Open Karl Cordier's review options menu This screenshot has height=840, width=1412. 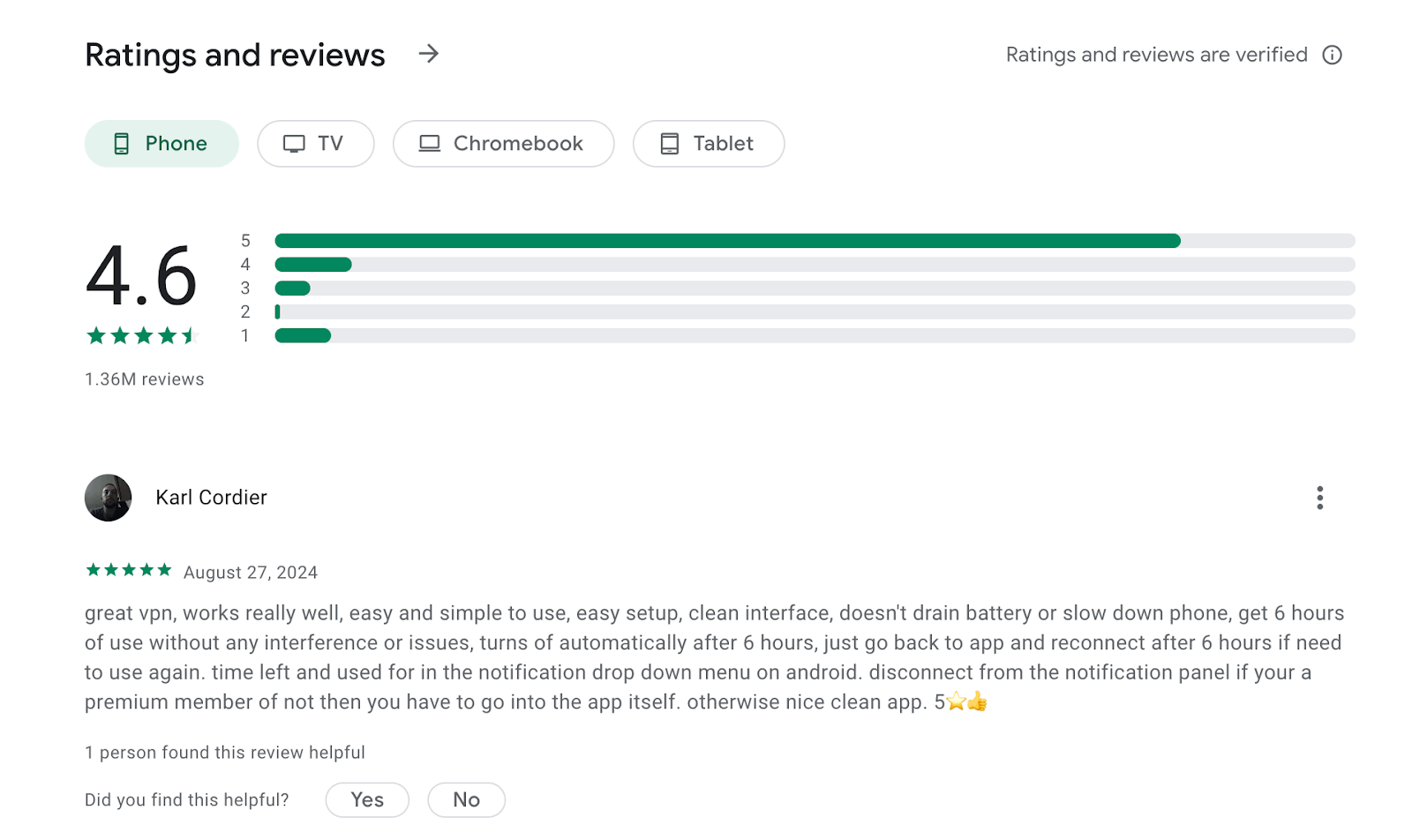click(x=1319, y=498)
